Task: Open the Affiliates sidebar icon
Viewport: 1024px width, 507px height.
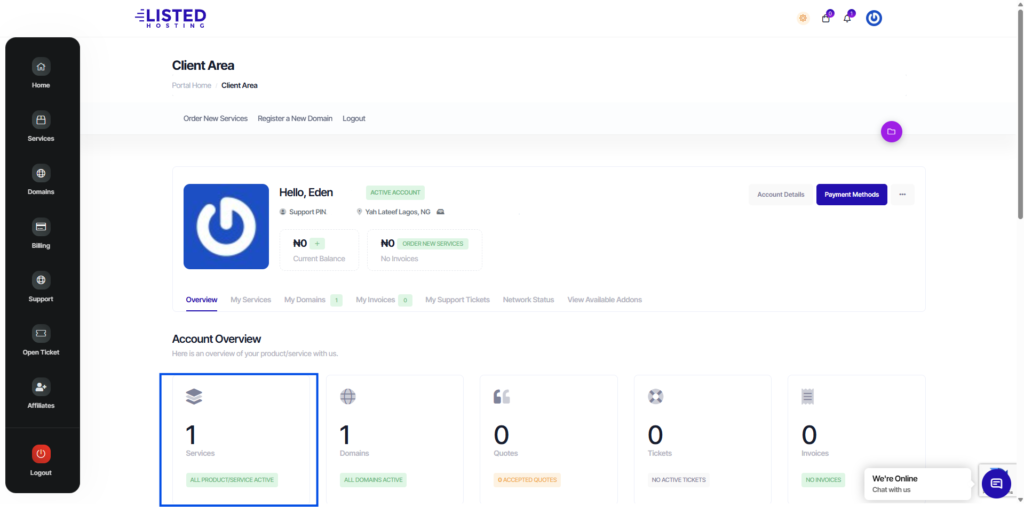Action: (40, 387)
